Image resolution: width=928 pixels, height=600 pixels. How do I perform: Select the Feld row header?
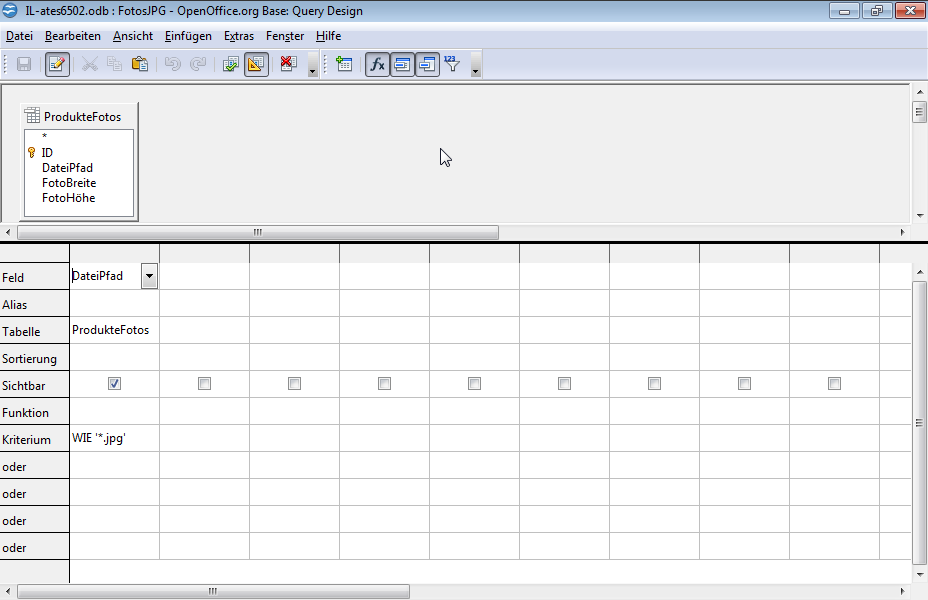pyautogui.click(x=34, y=276)
